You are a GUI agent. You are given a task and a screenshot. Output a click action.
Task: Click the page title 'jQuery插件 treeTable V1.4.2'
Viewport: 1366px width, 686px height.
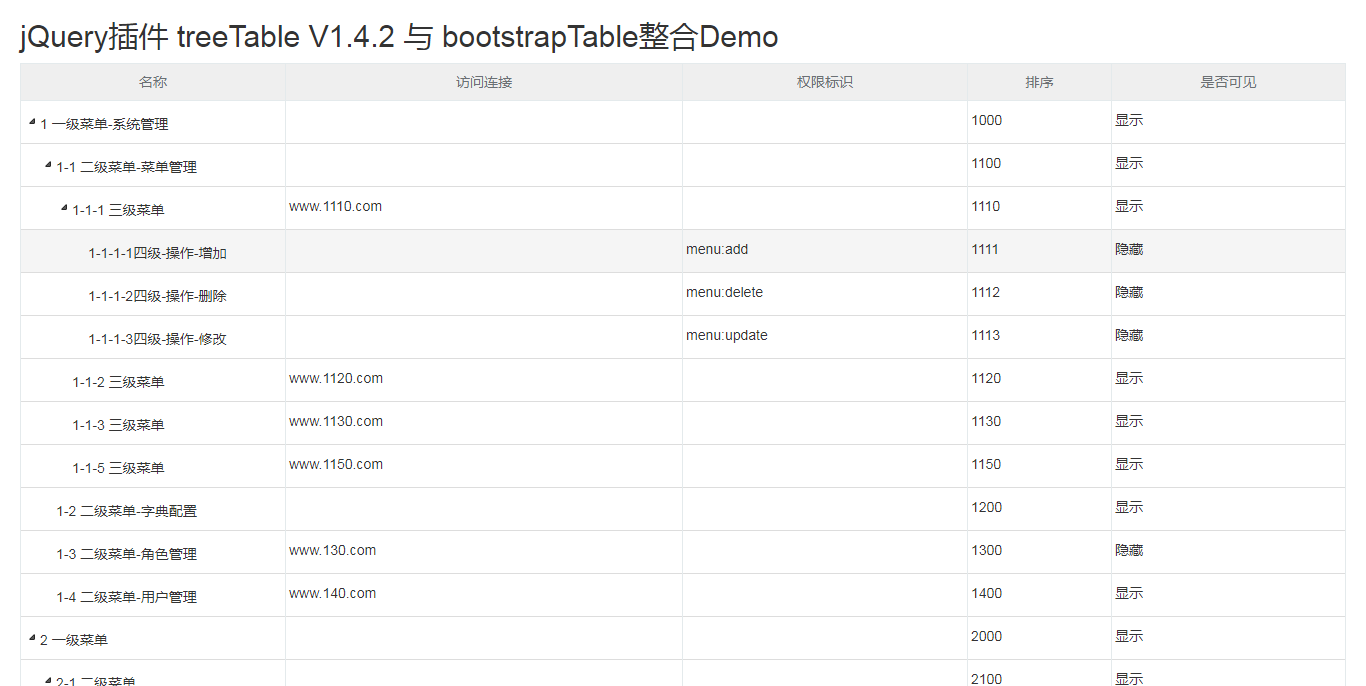(x=207, y=37)
